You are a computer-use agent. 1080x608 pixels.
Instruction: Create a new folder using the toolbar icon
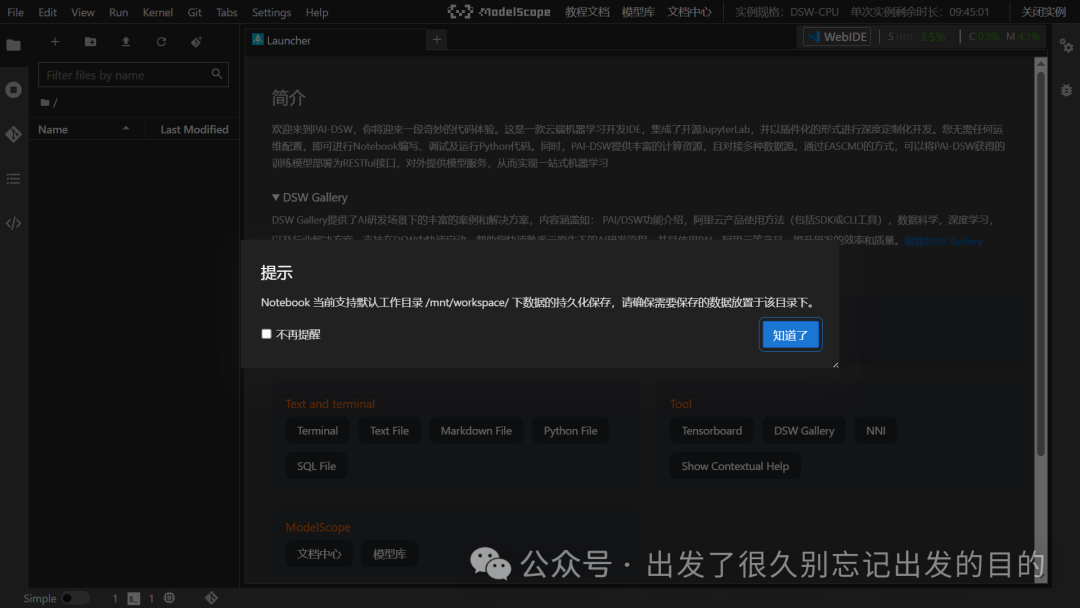89,41
